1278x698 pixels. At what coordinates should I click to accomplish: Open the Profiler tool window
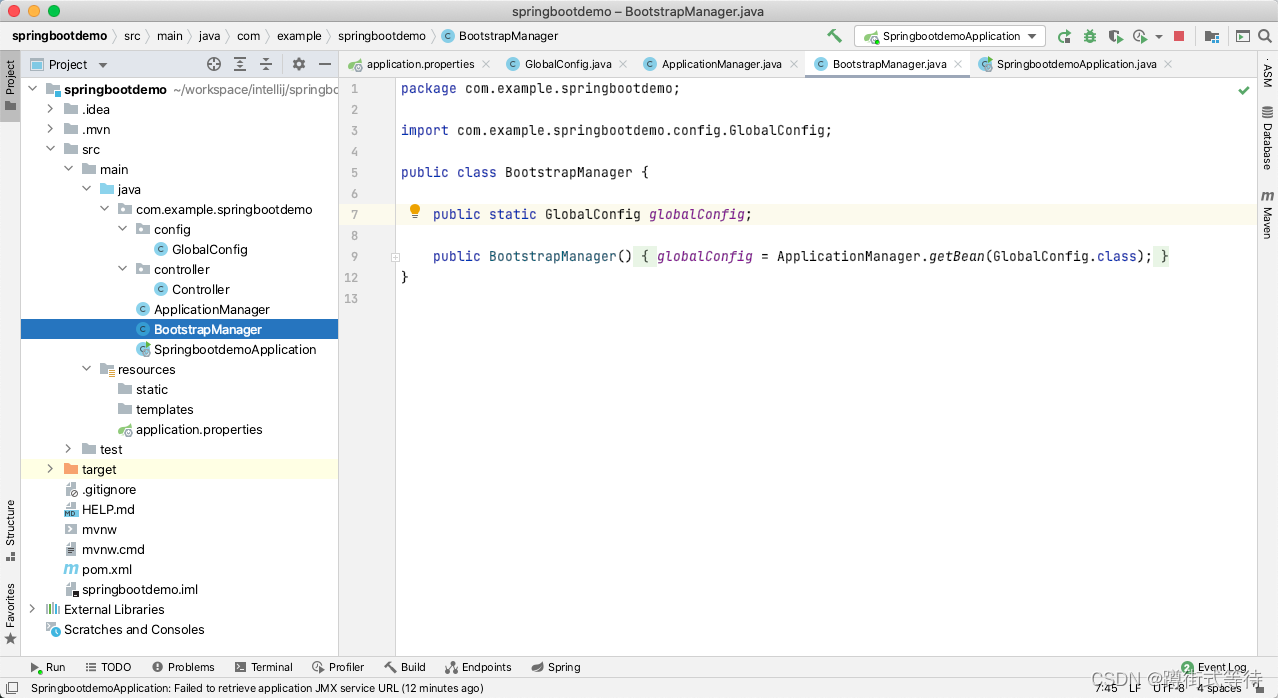click(x=338, y=667)
